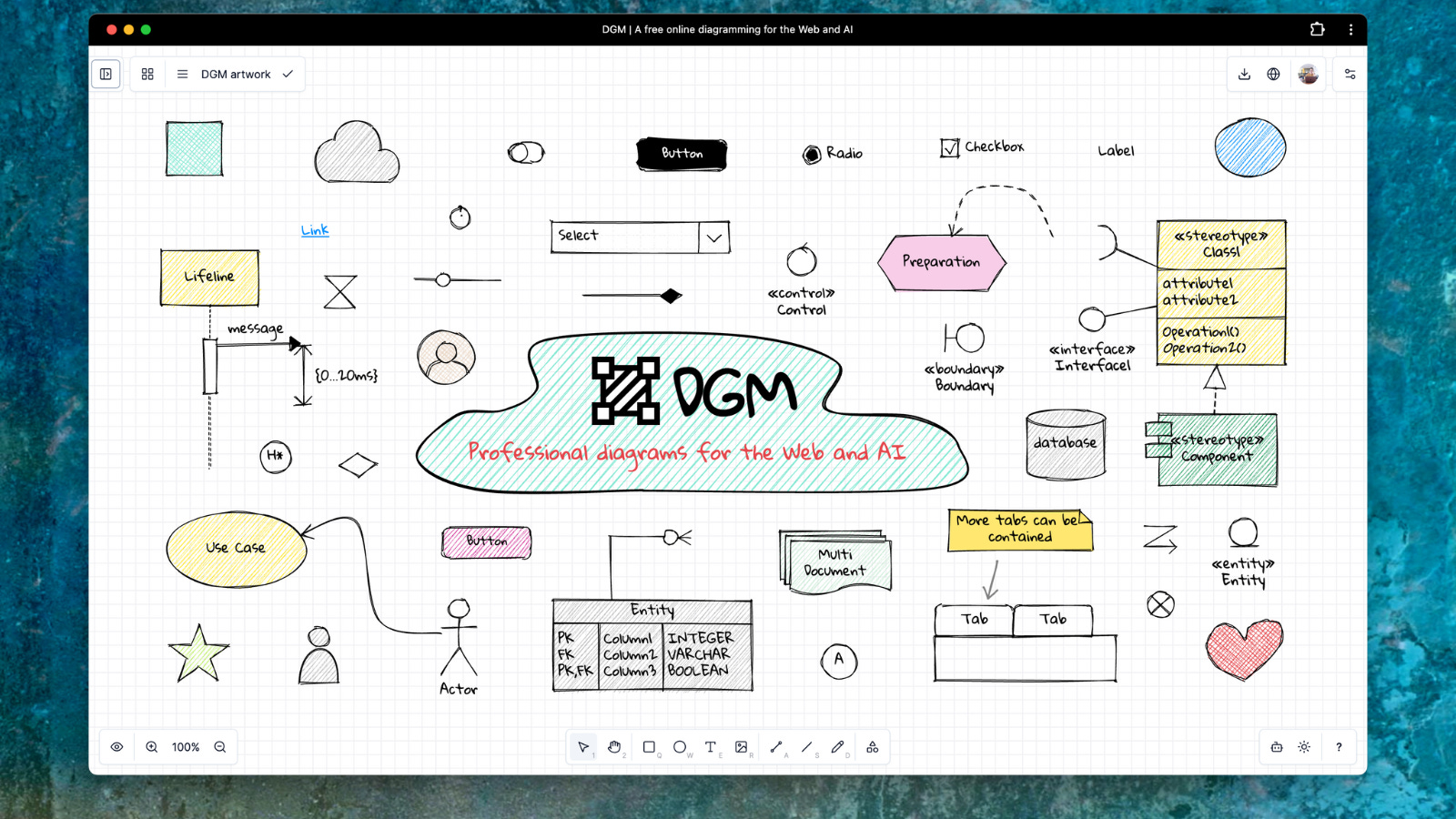Select the Connector tool
1456x819 pixels.
(x=775, y=746)
